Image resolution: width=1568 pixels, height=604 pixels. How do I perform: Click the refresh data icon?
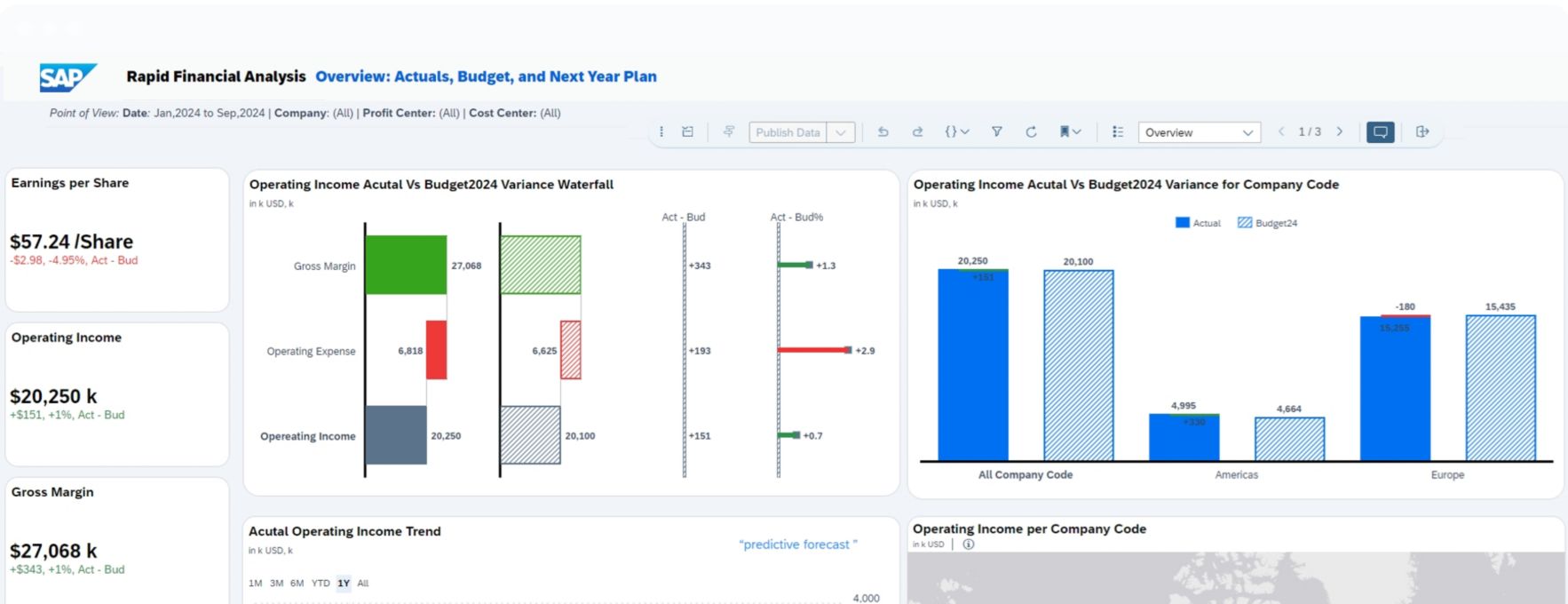(x=1031, y=132)
